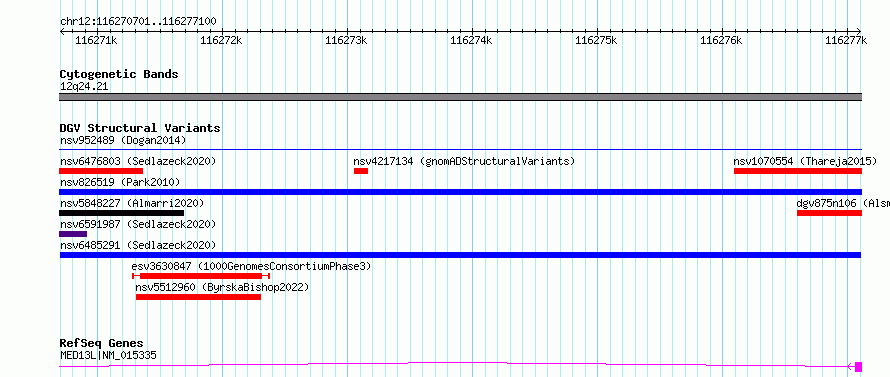This screenshot has height=377, width=890.
Task: Click the DGV Structural Variants track title
Action: click(140, 128)
